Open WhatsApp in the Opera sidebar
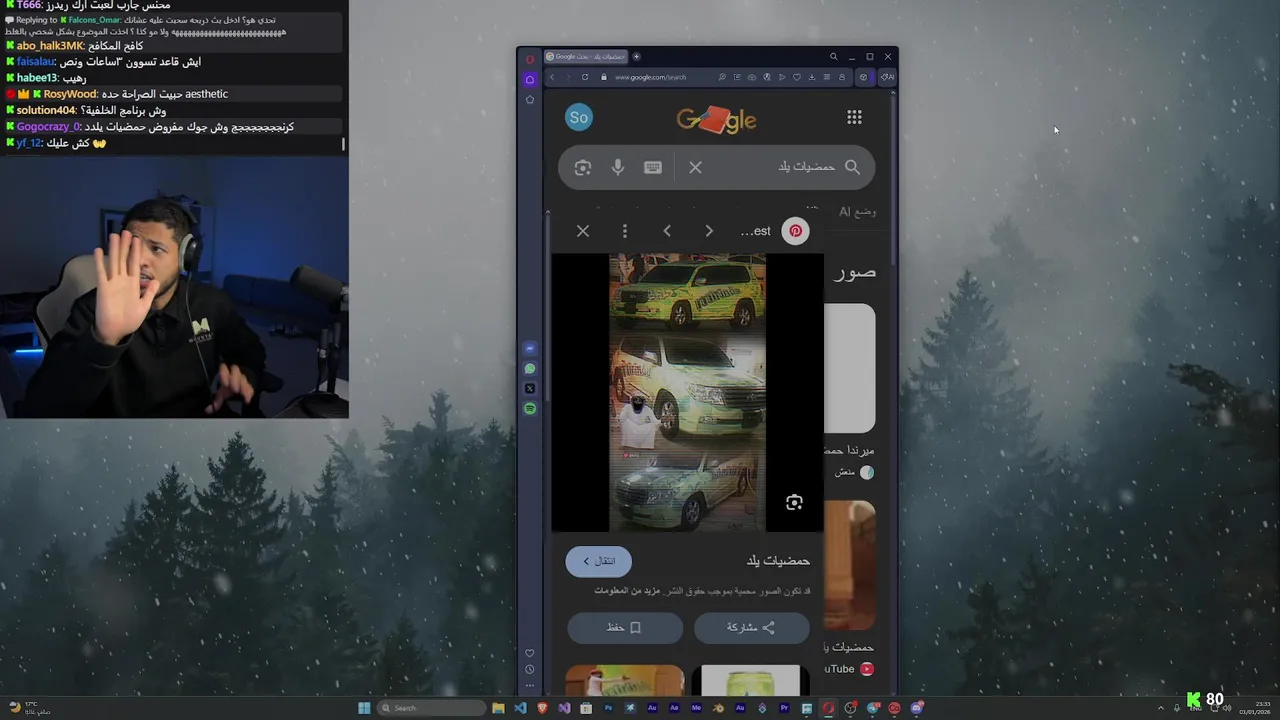 tap(530, 368)
